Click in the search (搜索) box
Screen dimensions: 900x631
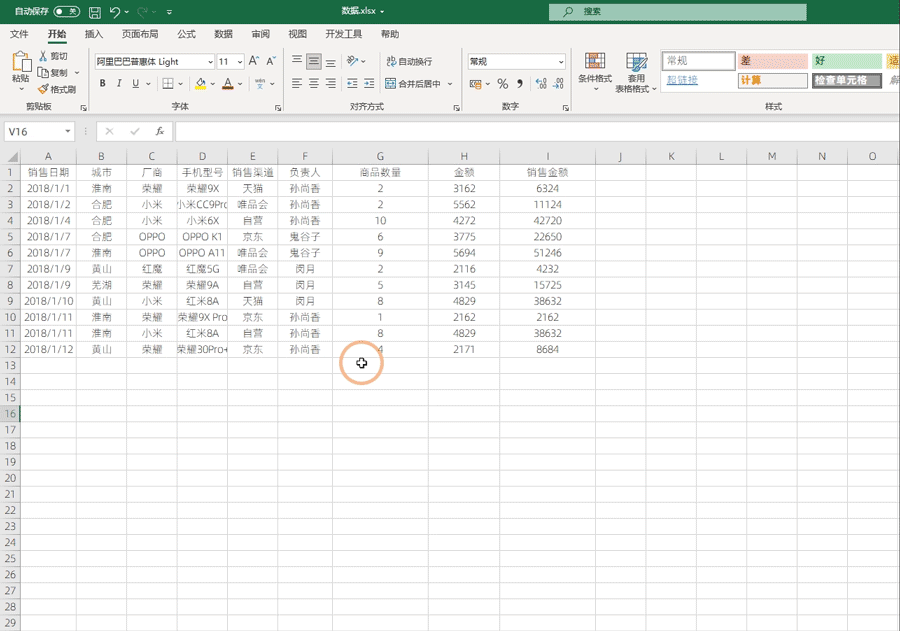[677, 11]
